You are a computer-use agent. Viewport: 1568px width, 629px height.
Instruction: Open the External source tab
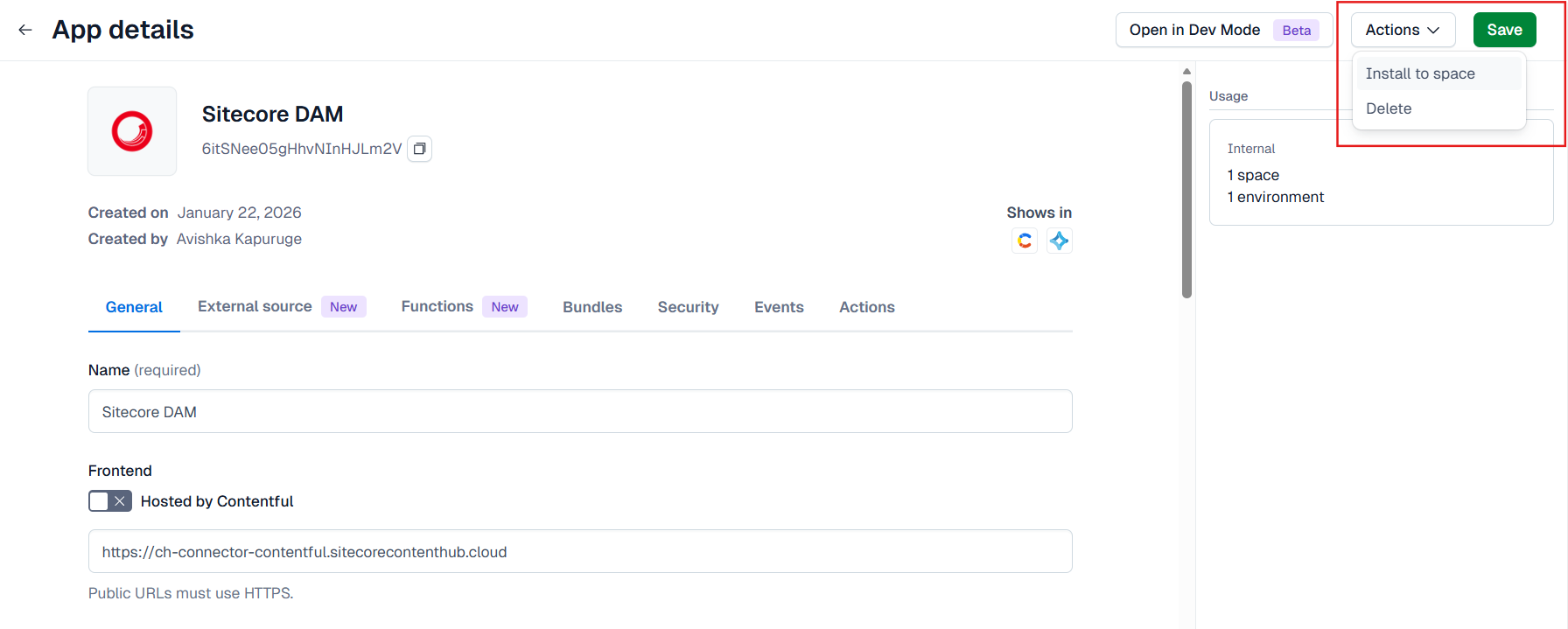tap(282, 307)
